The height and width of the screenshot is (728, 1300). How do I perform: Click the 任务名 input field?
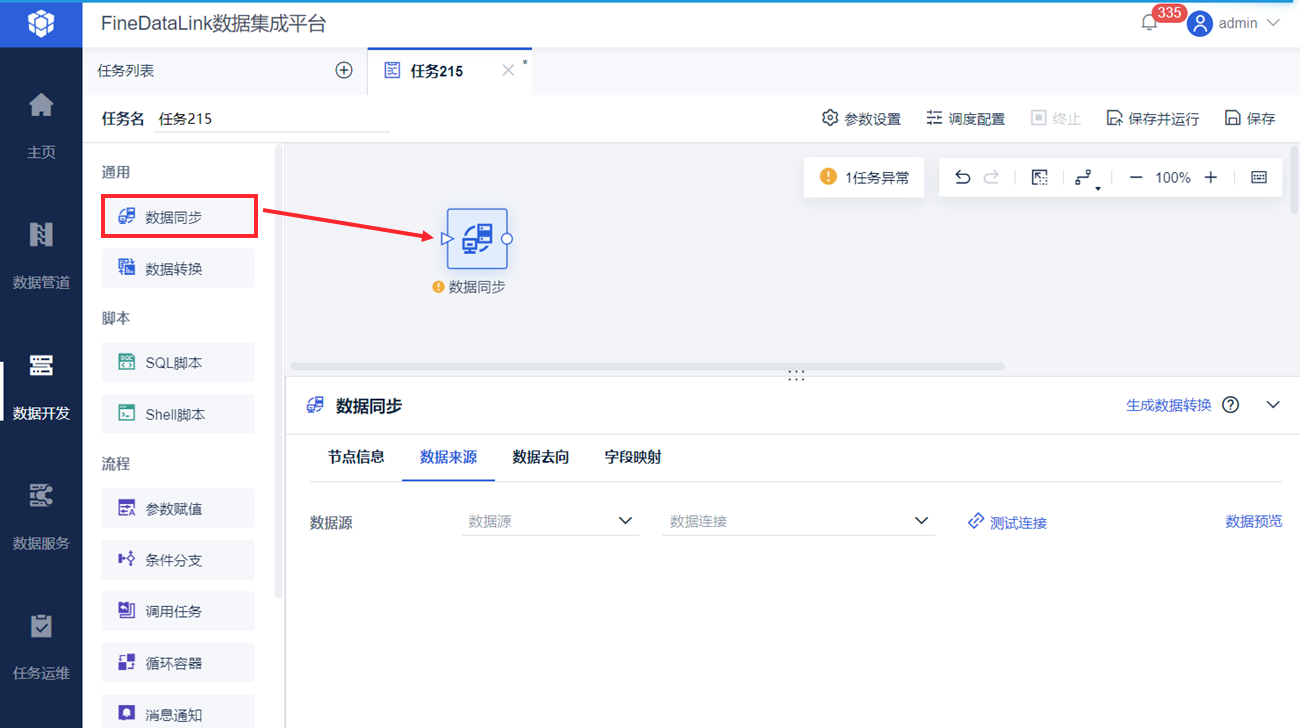pyautogui.click(x=273, y=118)
